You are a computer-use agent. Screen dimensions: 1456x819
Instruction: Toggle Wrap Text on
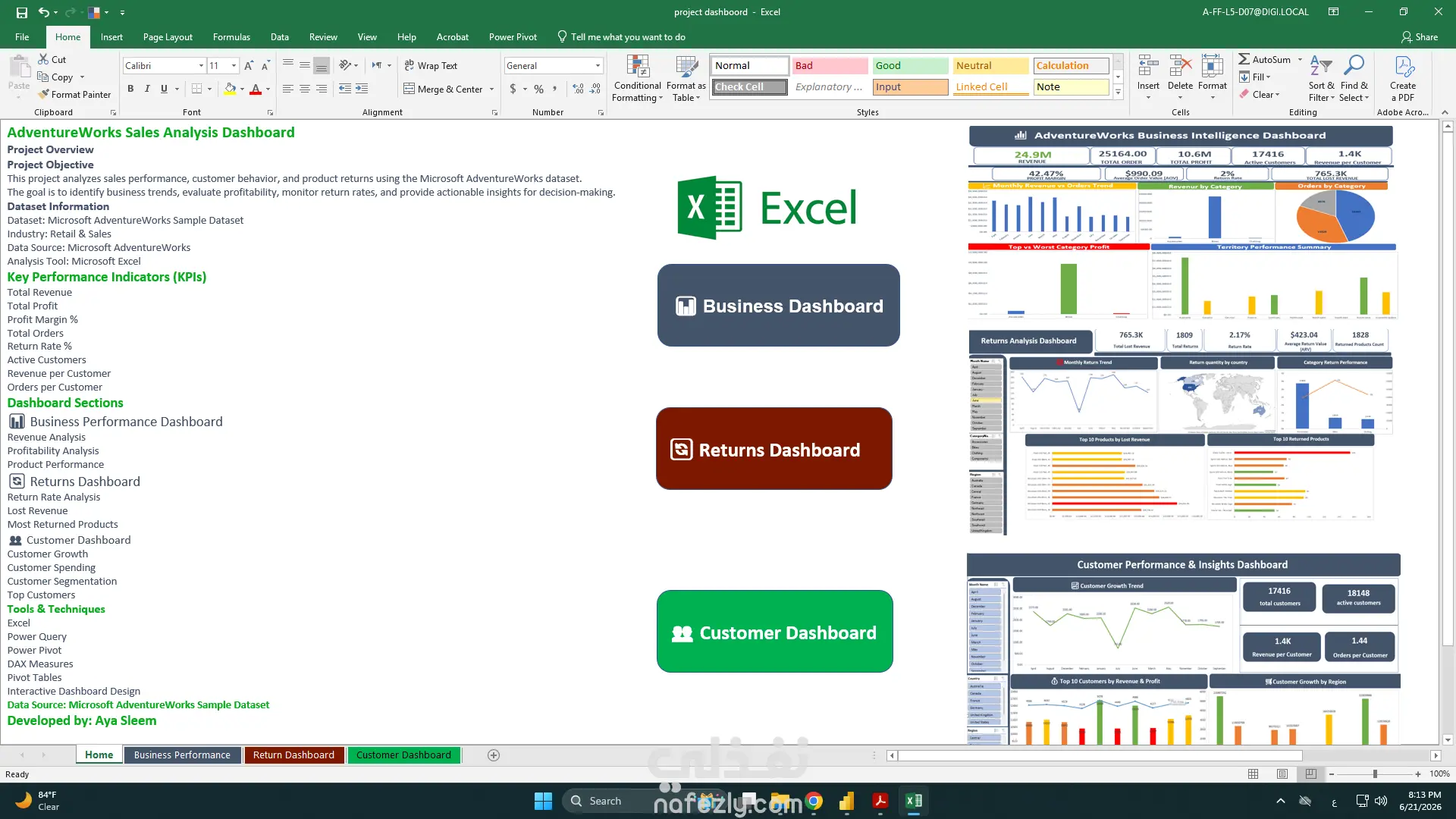[431, 66]
